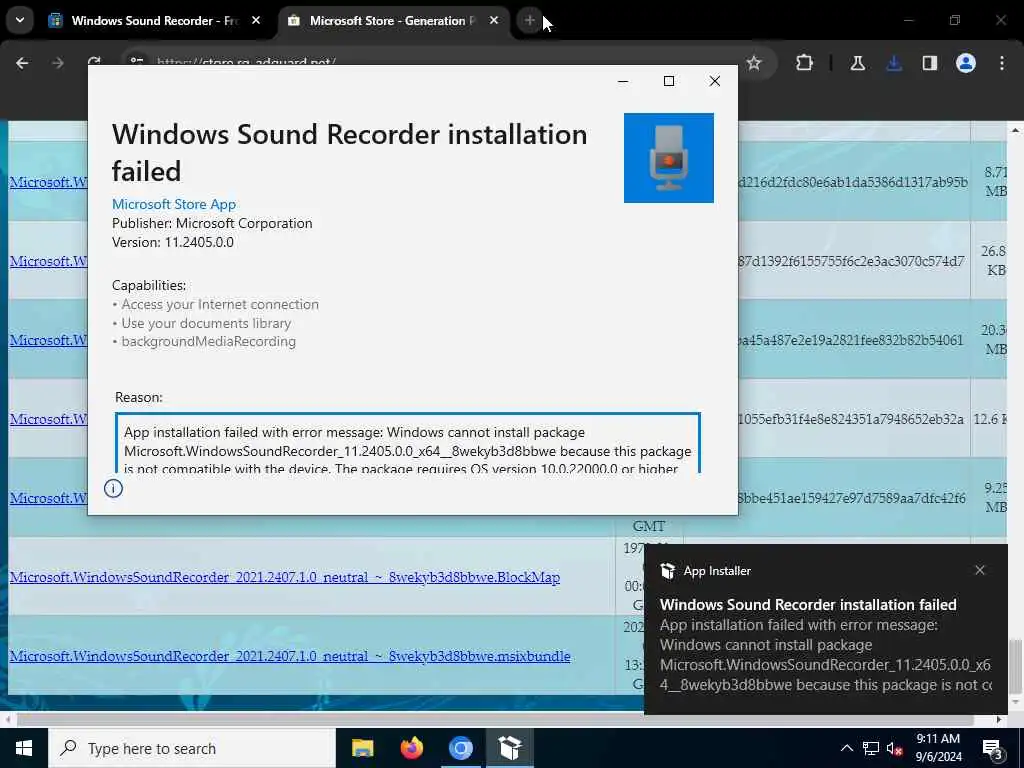Maximize the App Installer dialog
The height and width of the screenshot is (768, 1024).
point(669,81)
